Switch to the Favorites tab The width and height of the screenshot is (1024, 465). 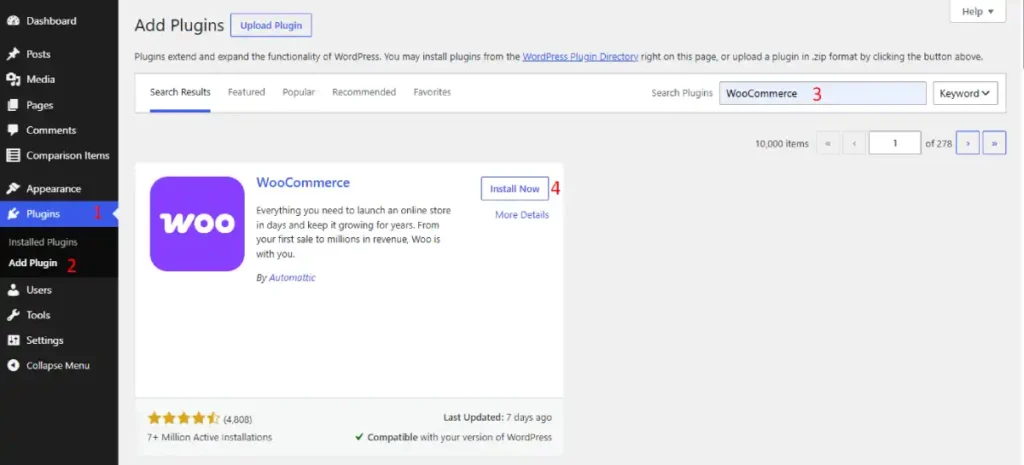(432, 93)
